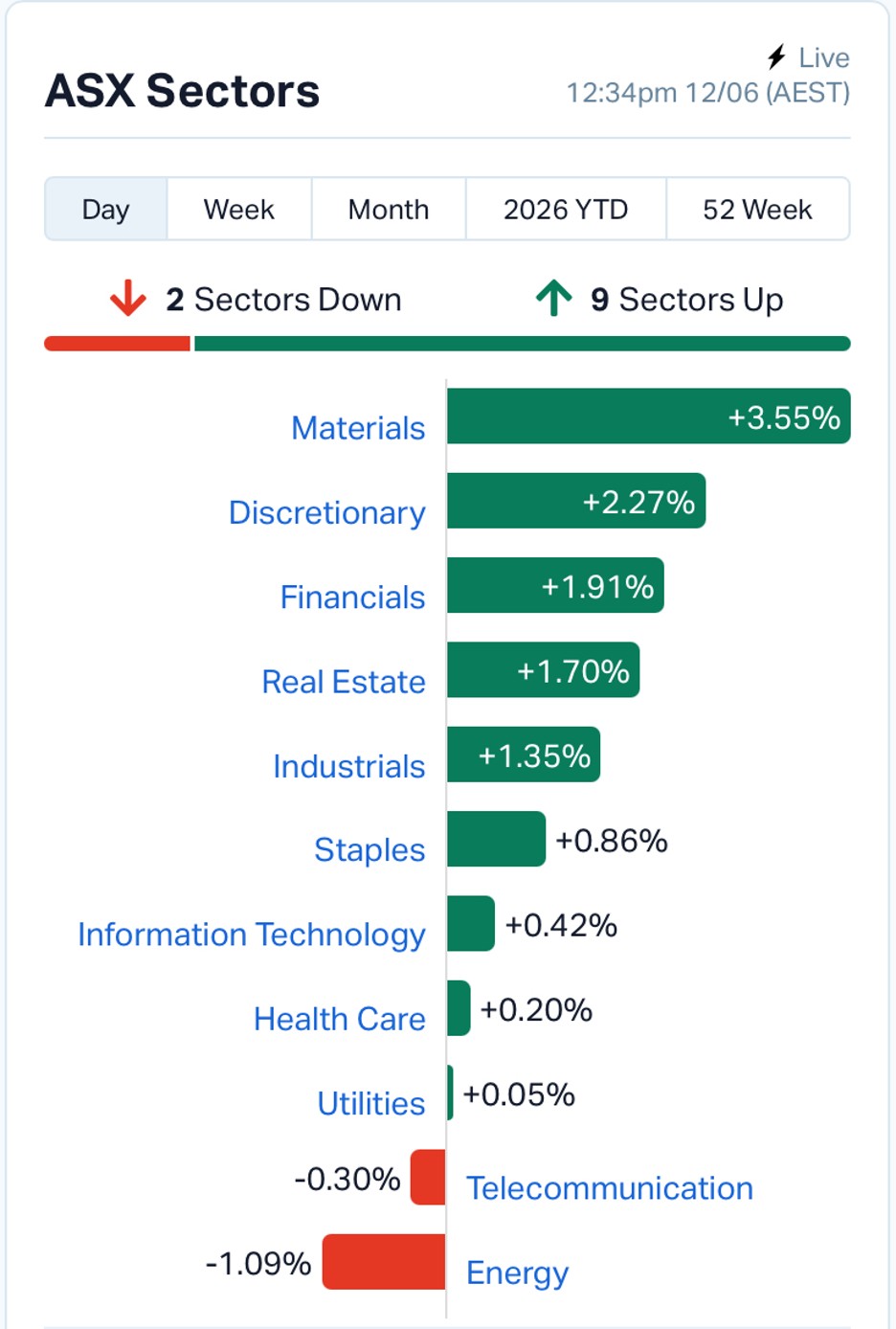896x1329 pixels.
Task: Click the green sectors-up progress bar
Action: pos(522,344)
